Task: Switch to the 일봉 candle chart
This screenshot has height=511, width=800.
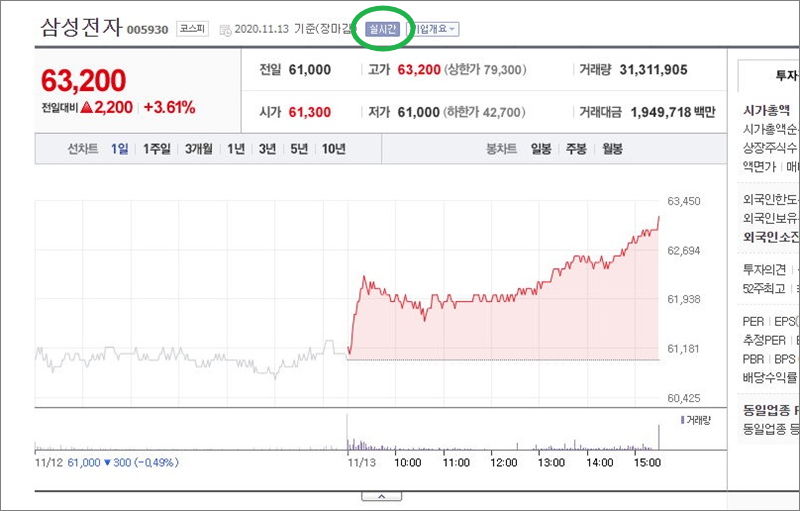Action: click(541, 149)
